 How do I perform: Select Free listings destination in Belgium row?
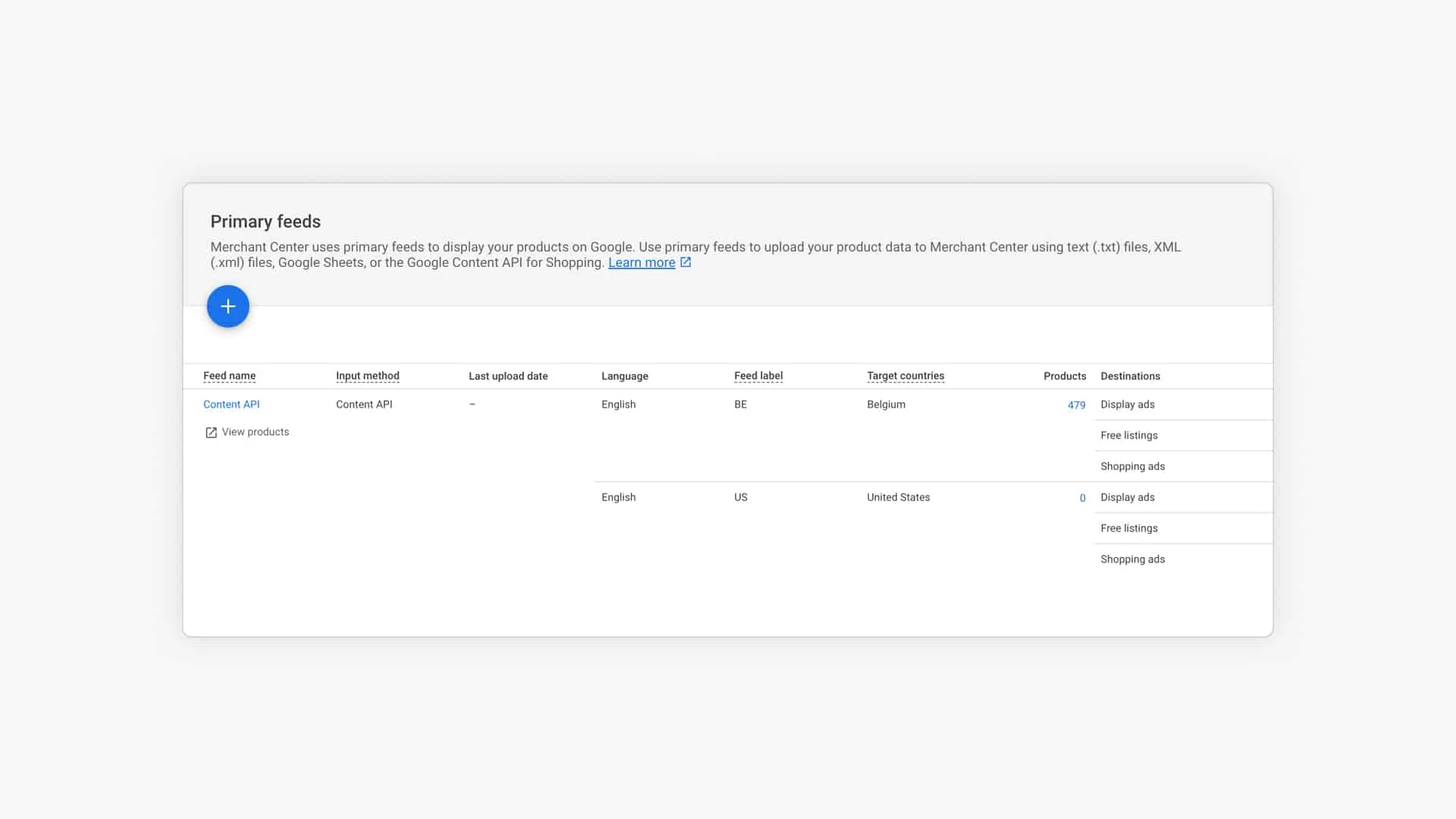click(1128, 435)
